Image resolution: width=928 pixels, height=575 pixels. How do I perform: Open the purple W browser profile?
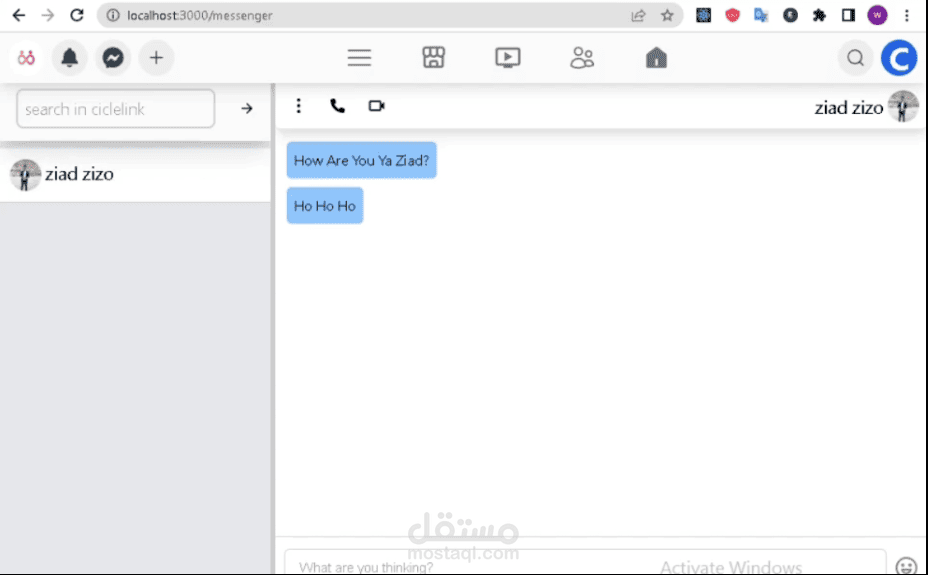tap(877, 15)
